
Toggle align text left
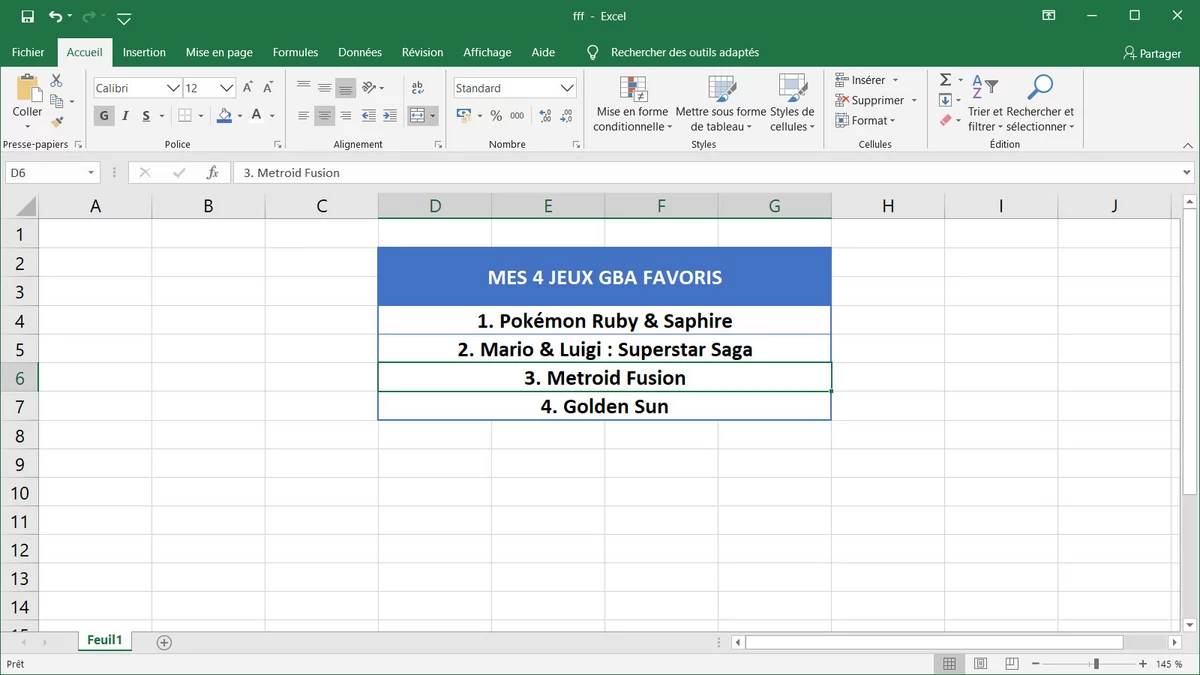(x=303, y=116)
